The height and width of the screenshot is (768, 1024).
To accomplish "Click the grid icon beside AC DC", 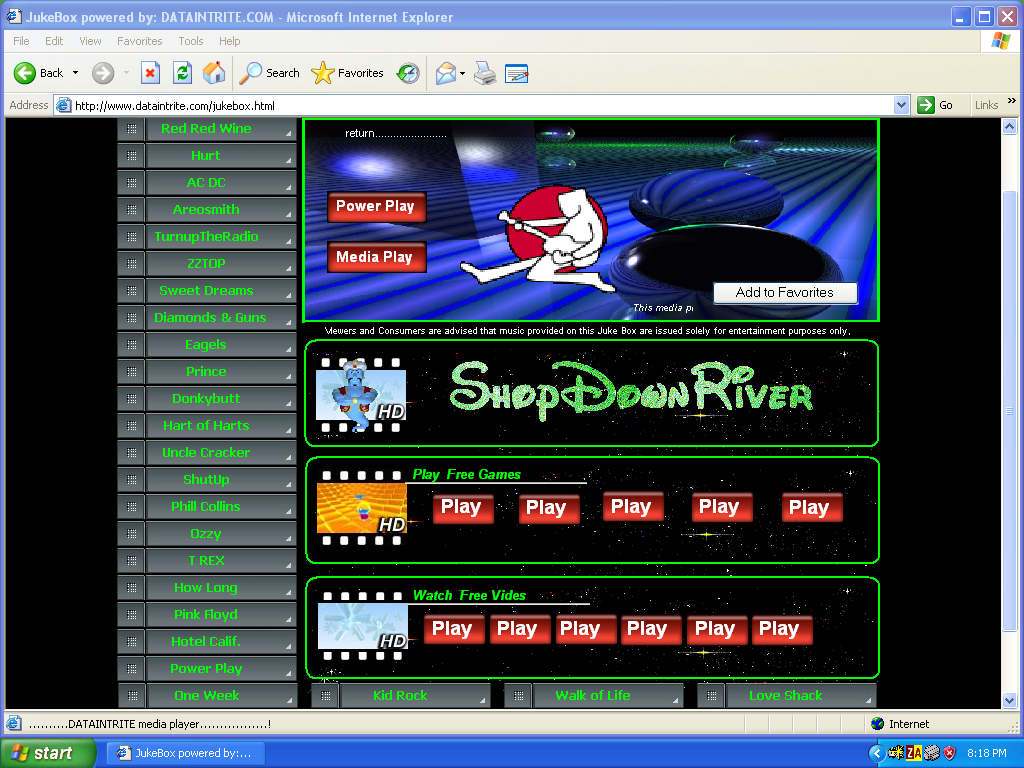I will [x=131, y=183].
